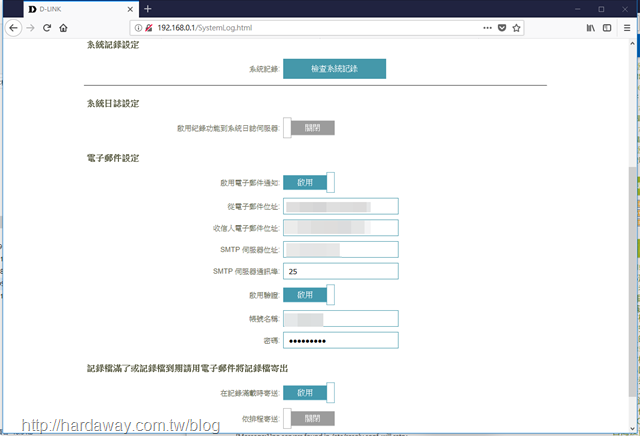
Task: Toggle send-on-log-full email switch
Action: tap(309, 393)
